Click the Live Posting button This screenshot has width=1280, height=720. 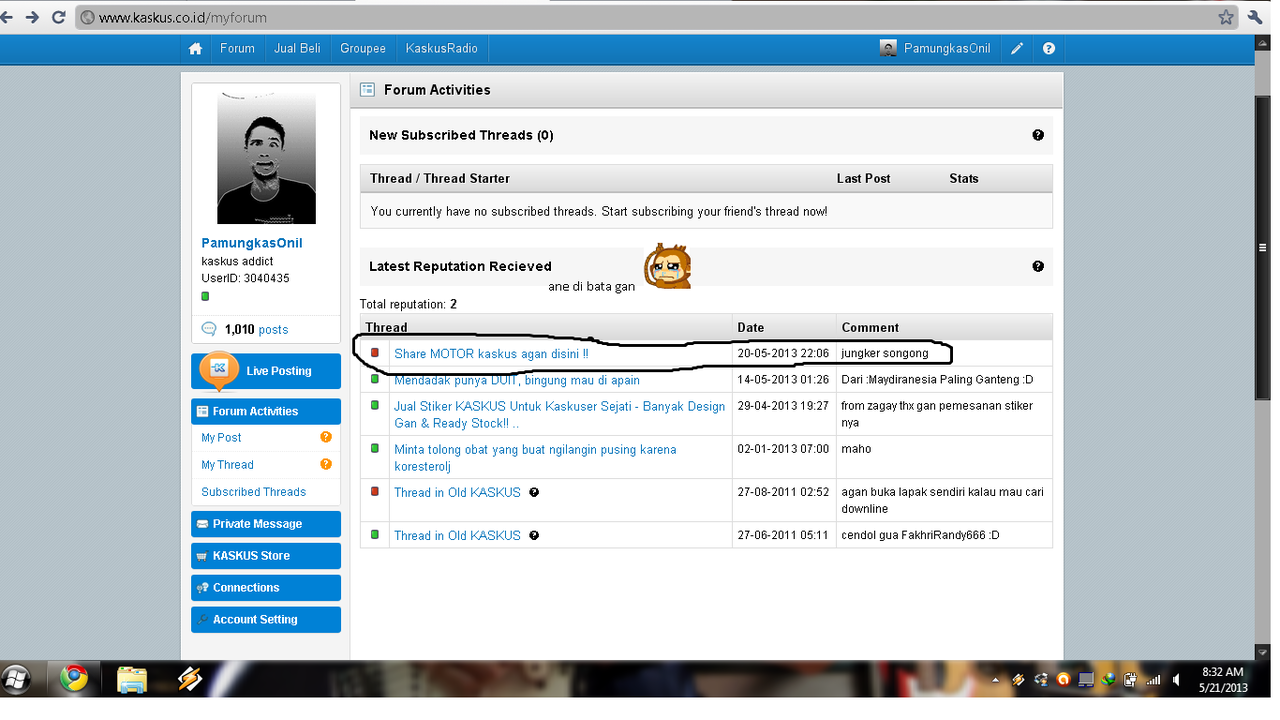click(x=265, y=370)
